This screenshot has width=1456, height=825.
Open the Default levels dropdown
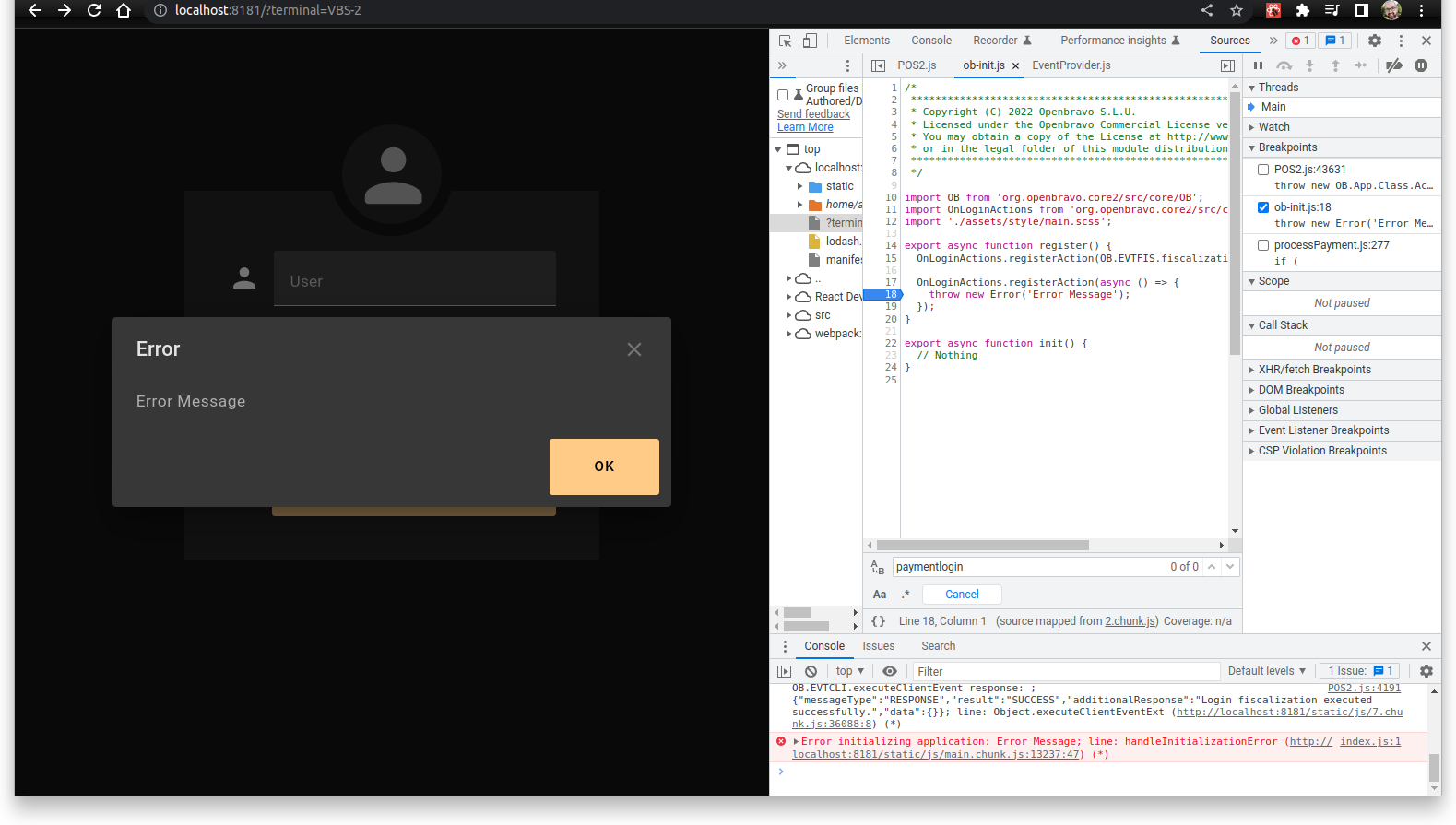[1266, 671]
